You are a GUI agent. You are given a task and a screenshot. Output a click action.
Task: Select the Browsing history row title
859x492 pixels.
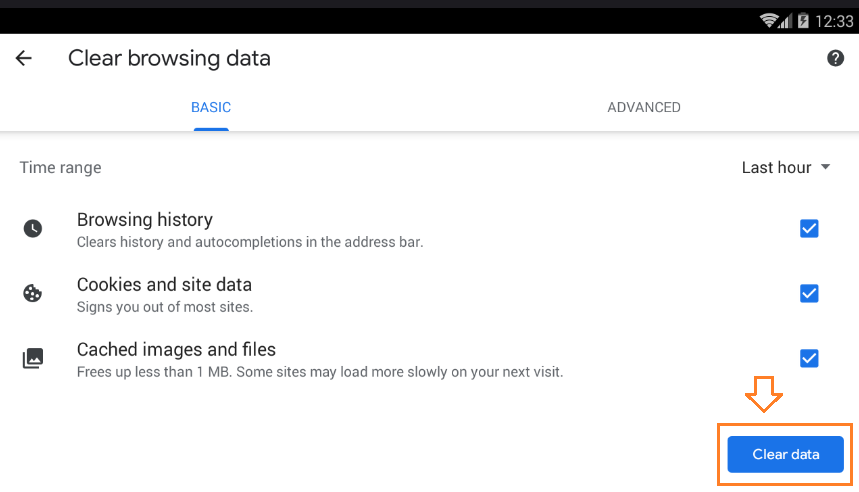tap(145, 220)
